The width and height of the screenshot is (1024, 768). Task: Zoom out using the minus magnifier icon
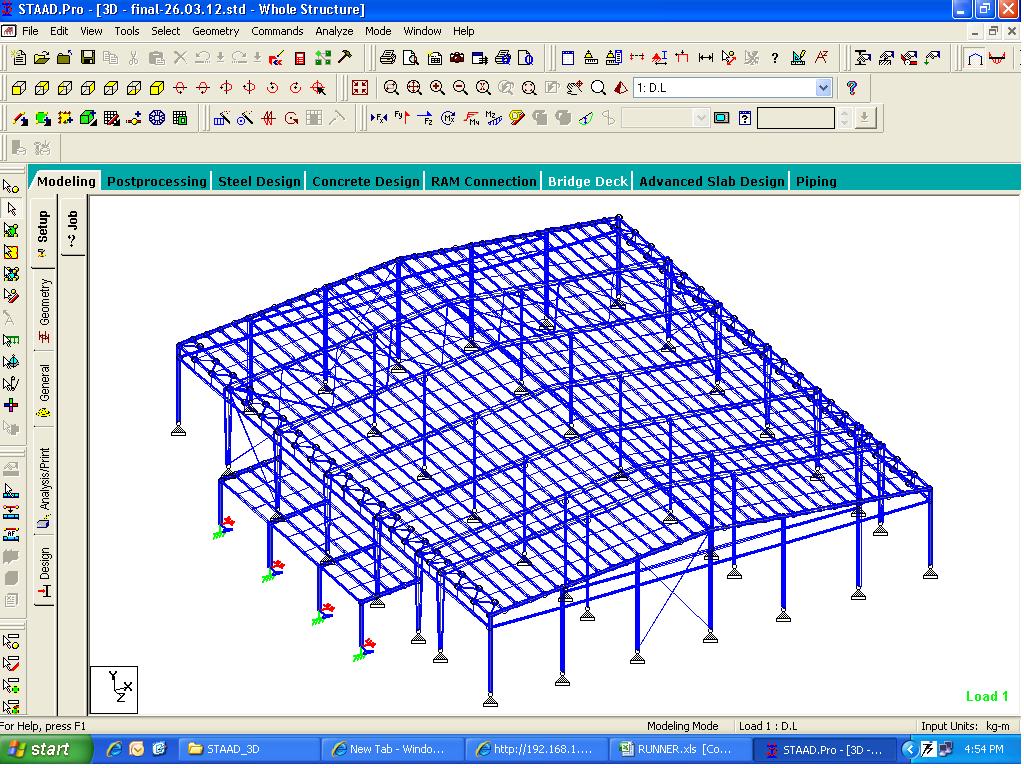pos(460,88)
